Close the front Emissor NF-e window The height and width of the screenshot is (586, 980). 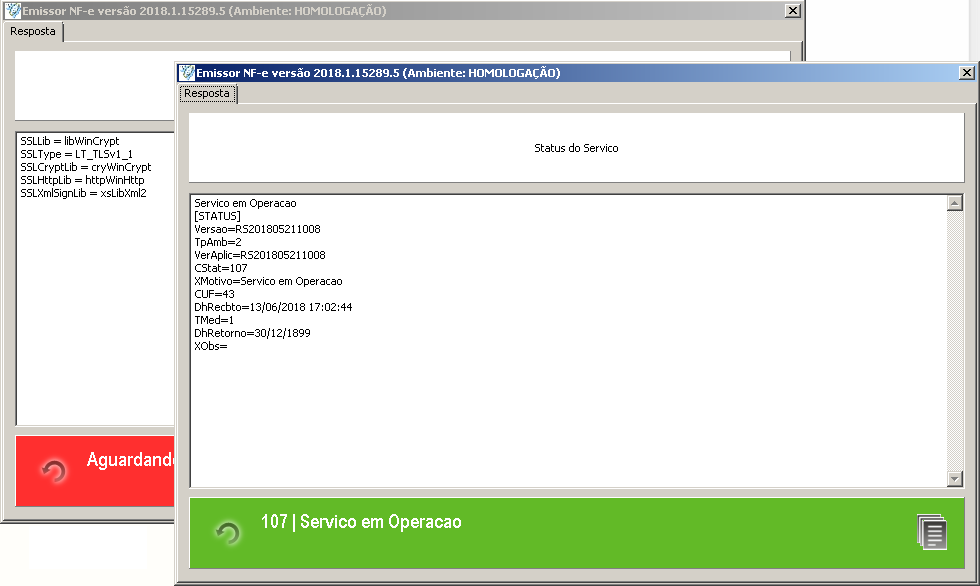[x=966, y=72]
